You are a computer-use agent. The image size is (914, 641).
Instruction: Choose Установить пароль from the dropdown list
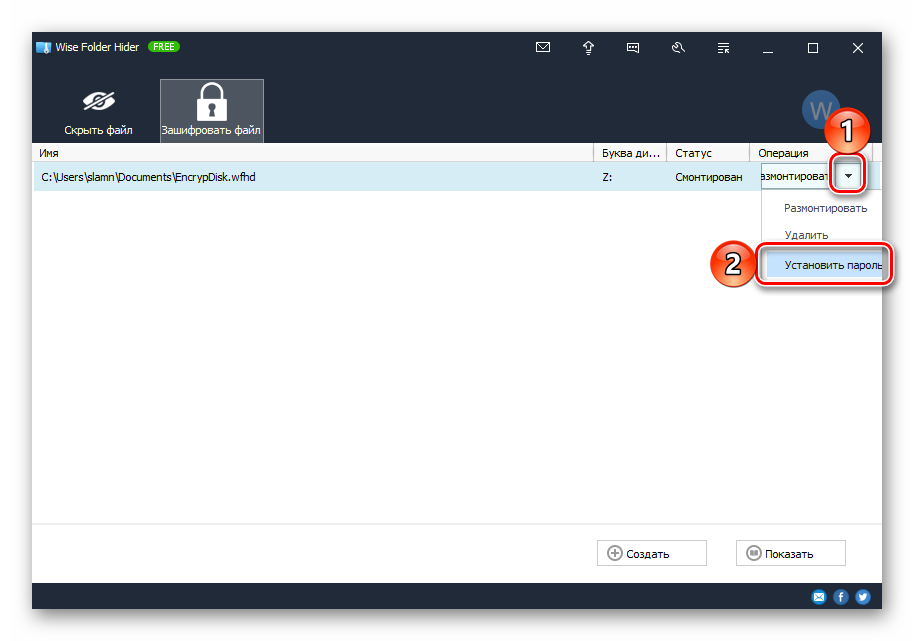(824, 265)
